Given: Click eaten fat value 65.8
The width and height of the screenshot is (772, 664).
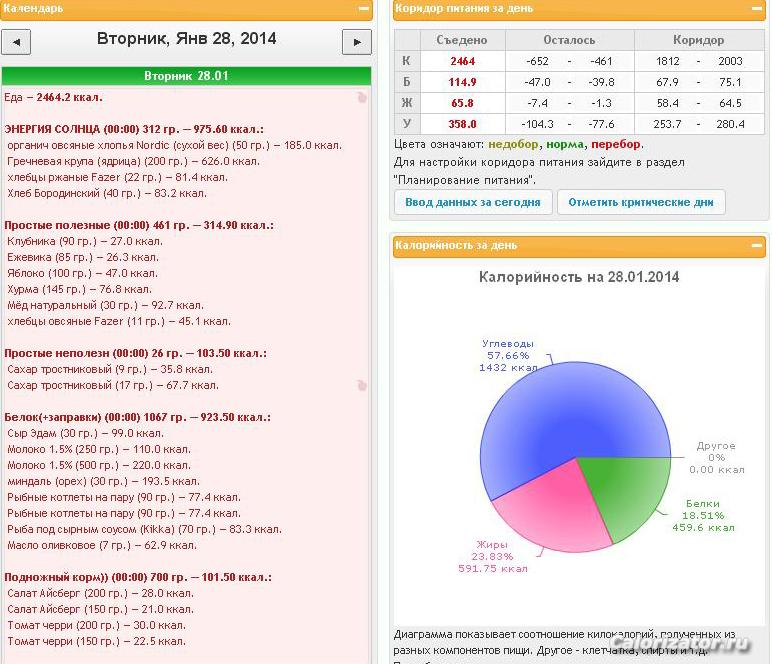Looking at the screenshot, I should click(462, 103).
